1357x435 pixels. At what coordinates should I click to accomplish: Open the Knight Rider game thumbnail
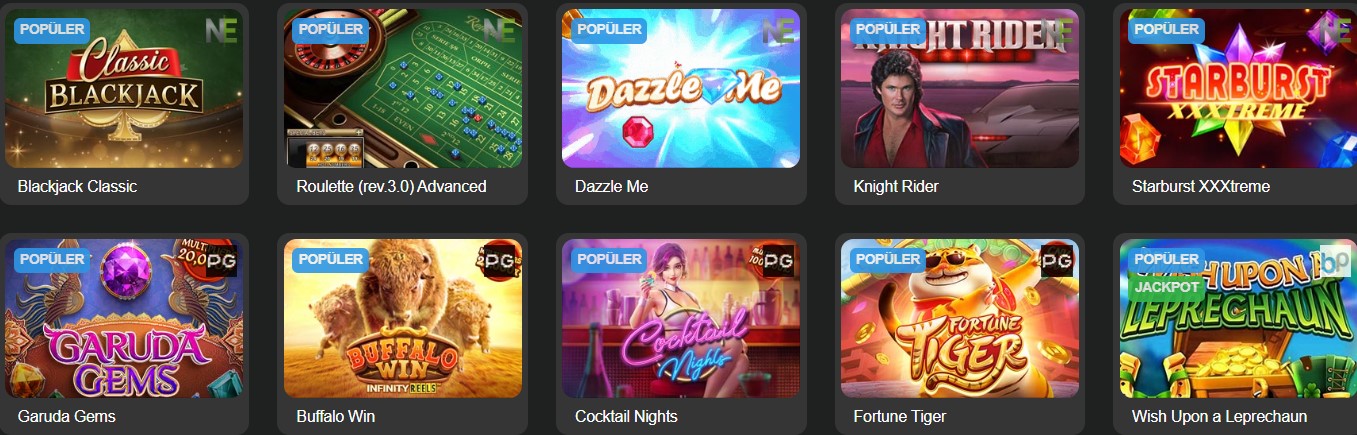pos(960,89)
